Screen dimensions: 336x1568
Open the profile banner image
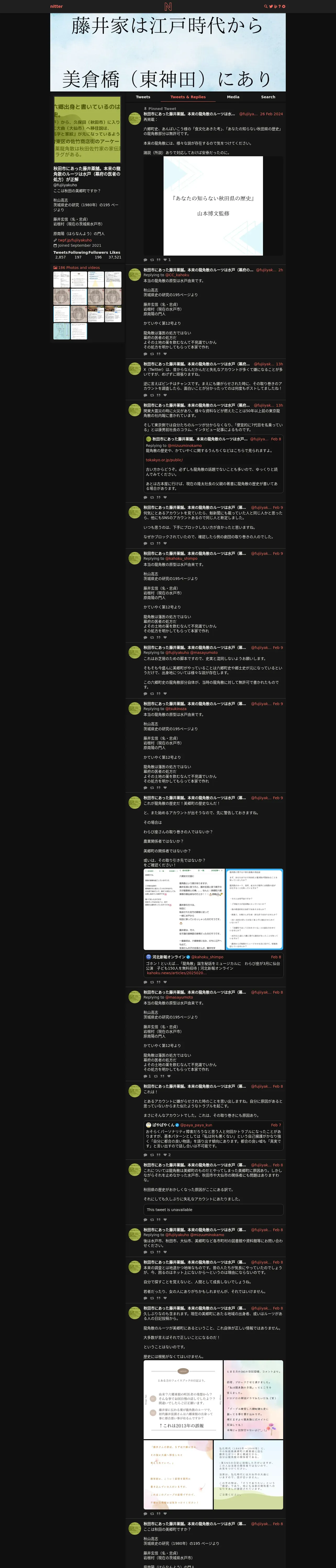pyautogui.click(x=168, y=52)
